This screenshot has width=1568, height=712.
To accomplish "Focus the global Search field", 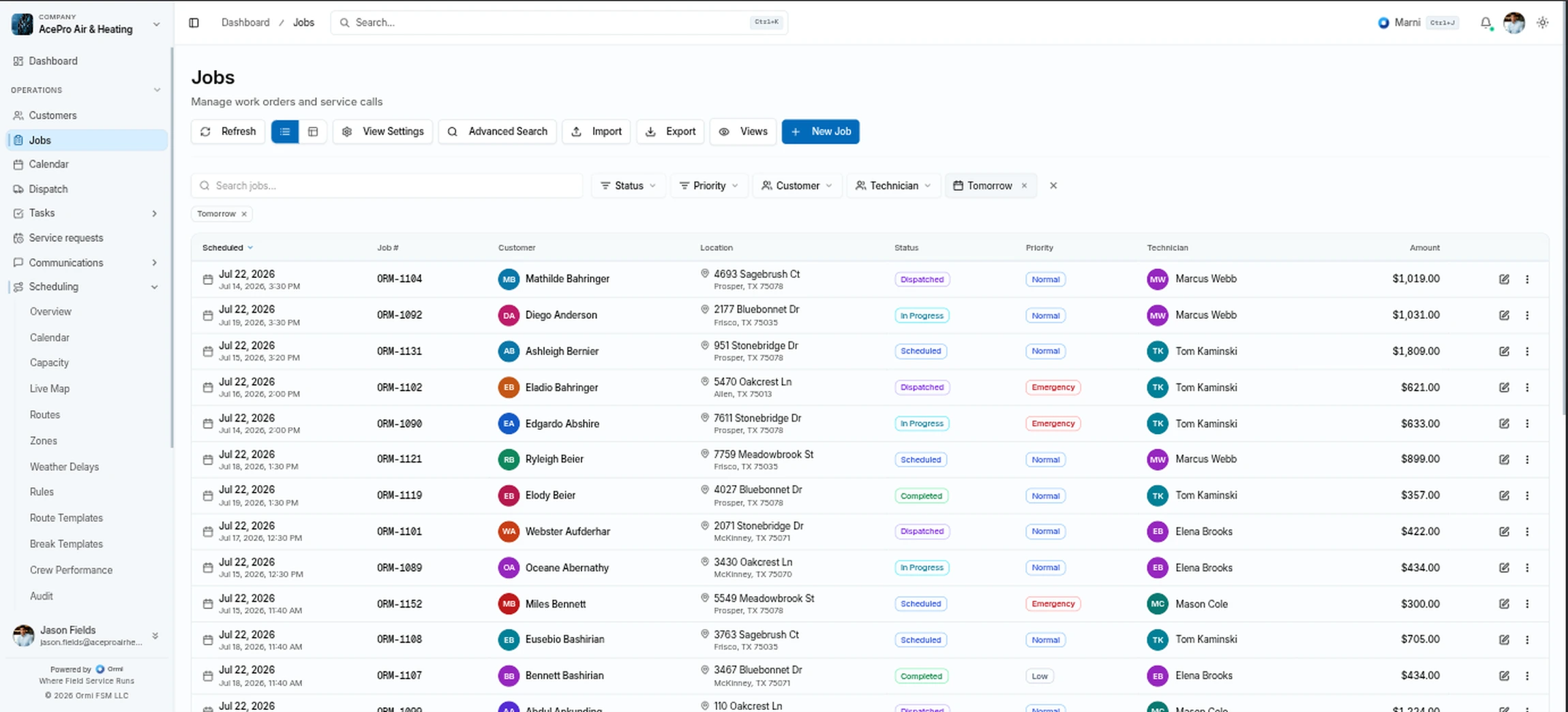I will coord(559,22).
